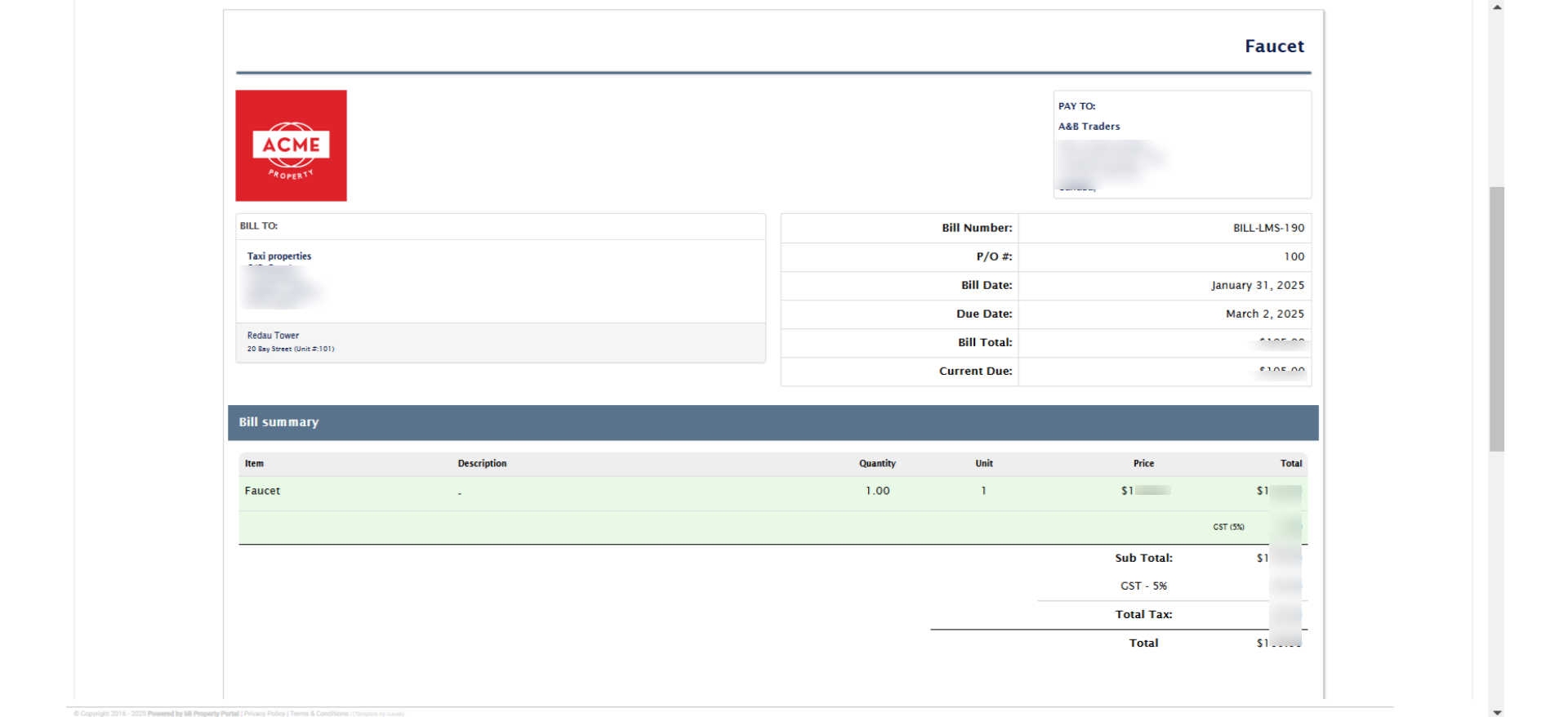Click the PAY TO: label

[x=1076, y=106]
